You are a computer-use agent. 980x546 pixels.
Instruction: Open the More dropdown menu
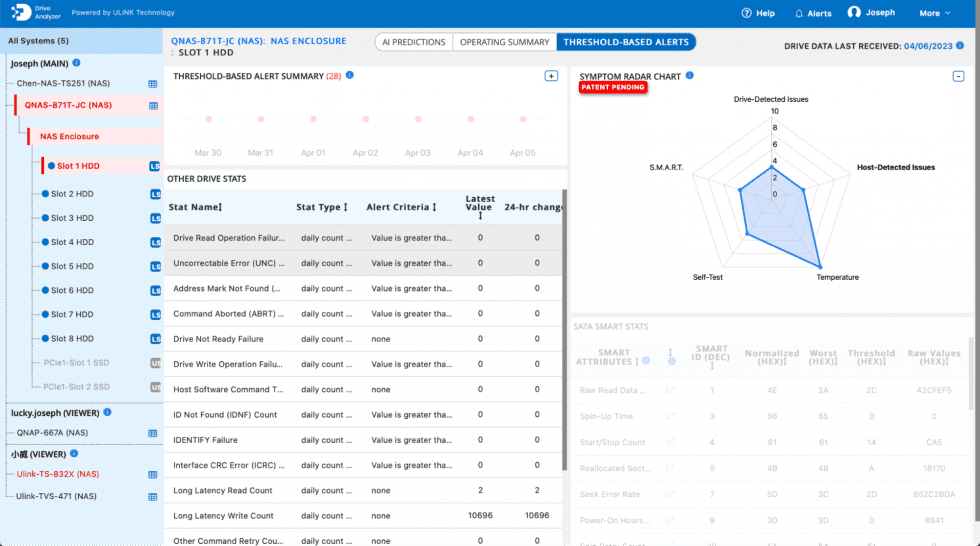tap(935, 13)
